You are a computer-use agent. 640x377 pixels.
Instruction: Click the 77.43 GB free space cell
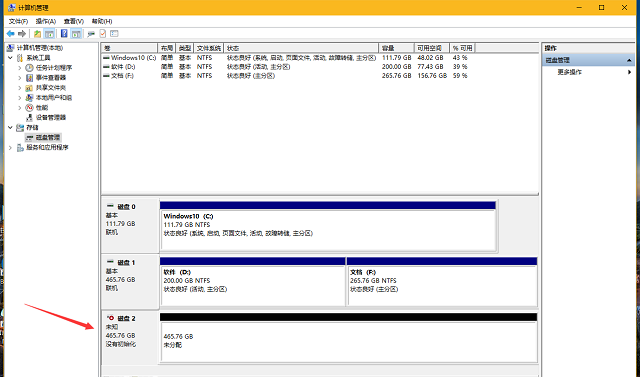(x=430, y=67)
